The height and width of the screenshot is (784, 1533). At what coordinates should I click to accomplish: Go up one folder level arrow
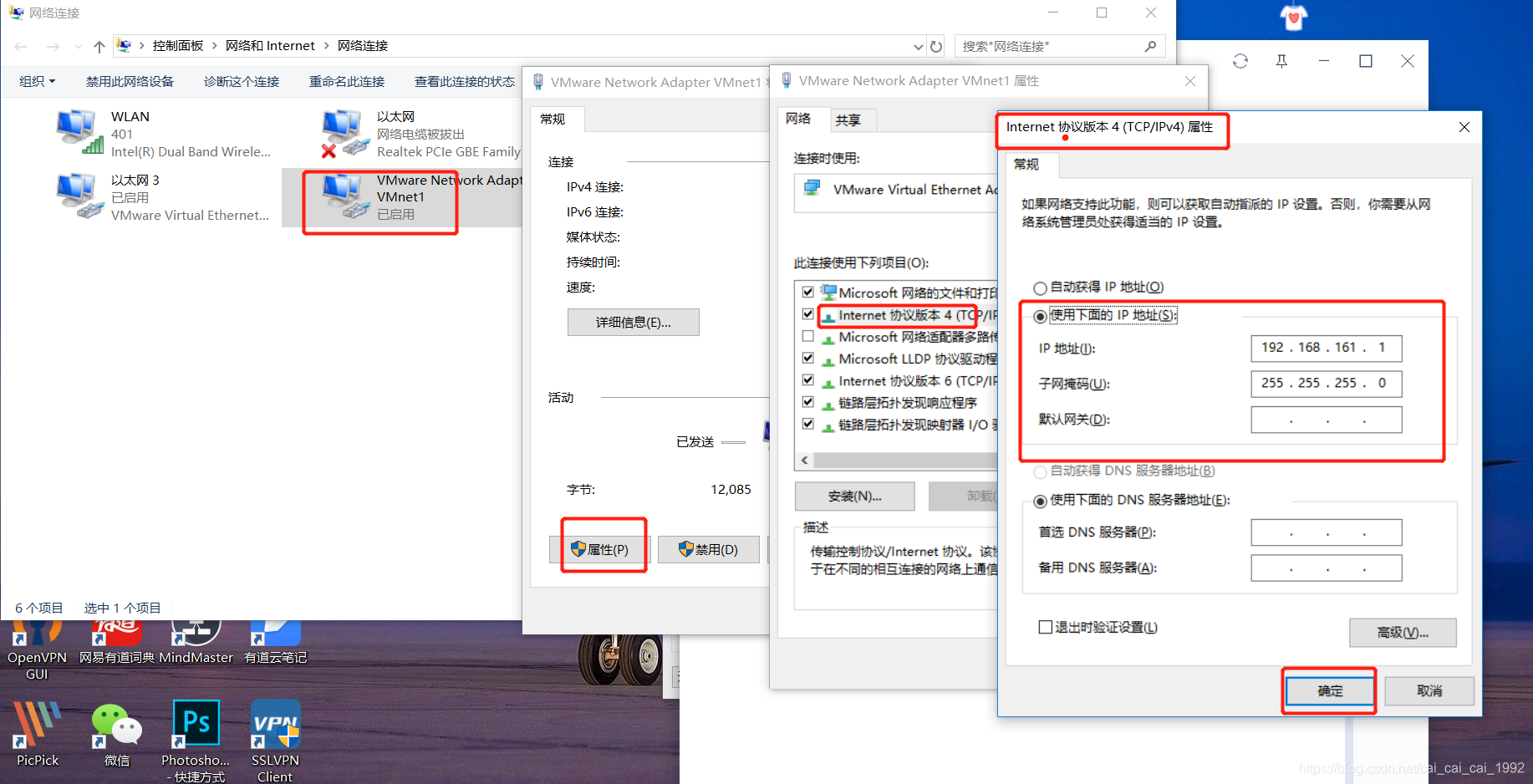coord(99,46)
